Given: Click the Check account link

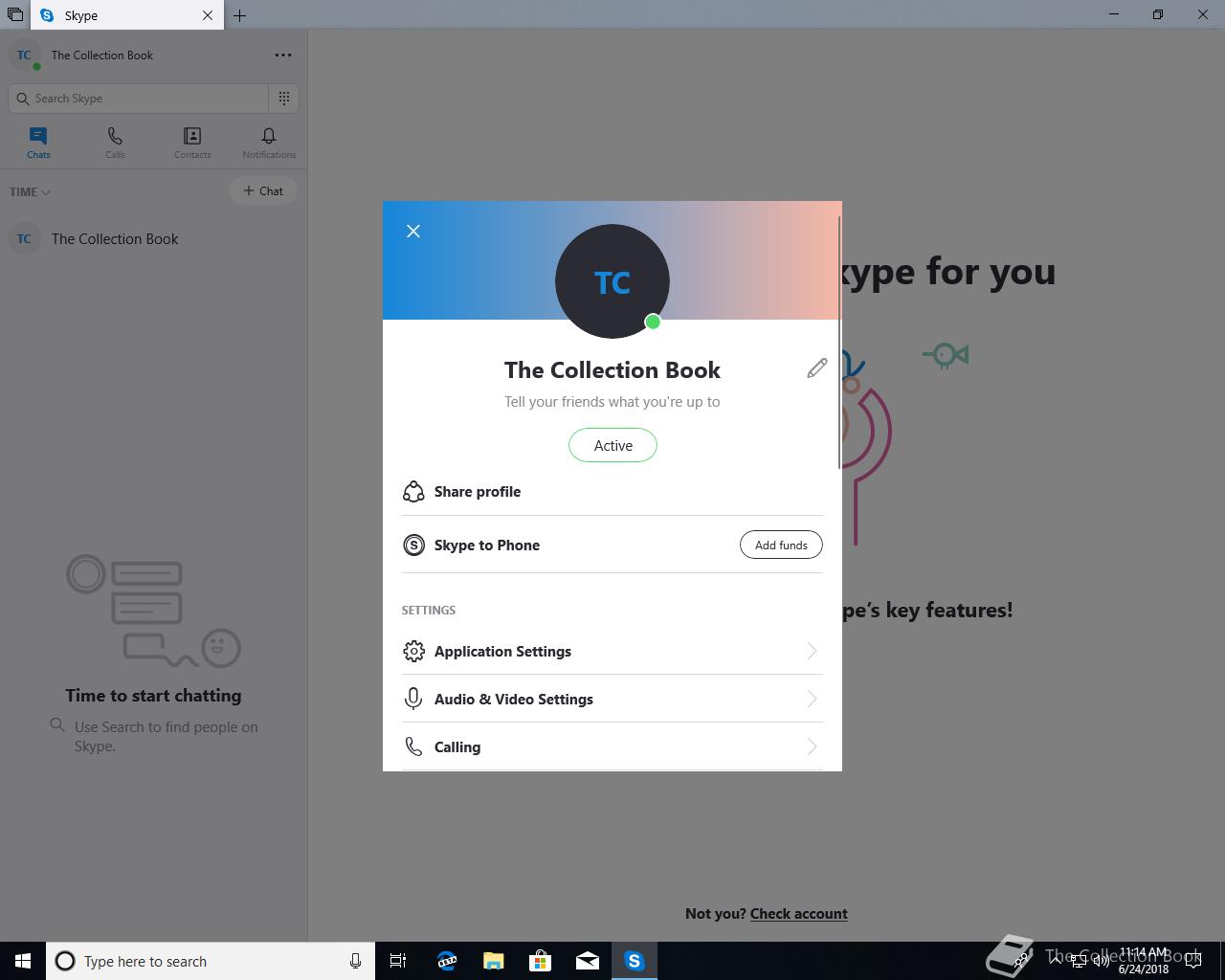Looking at the screenshot, I should click(x=799, y=913).
